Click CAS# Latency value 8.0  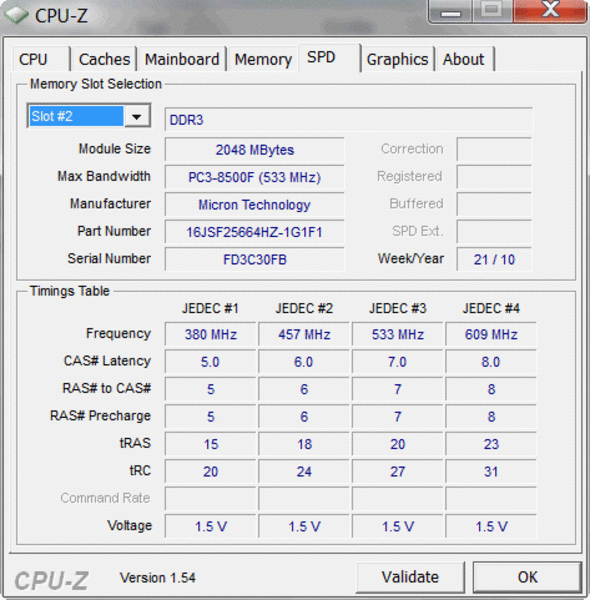tap(491, 362)
